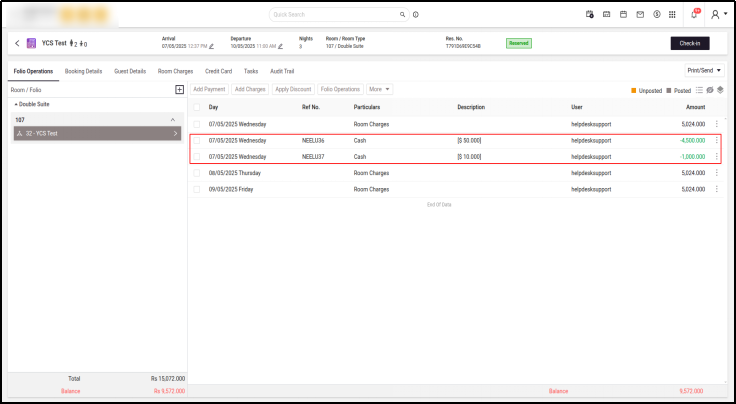The width and height of the screenshot is (736, 404).
Task: Toggle the hidden-eye icon near Posted legend
Action: coord(710,90)
